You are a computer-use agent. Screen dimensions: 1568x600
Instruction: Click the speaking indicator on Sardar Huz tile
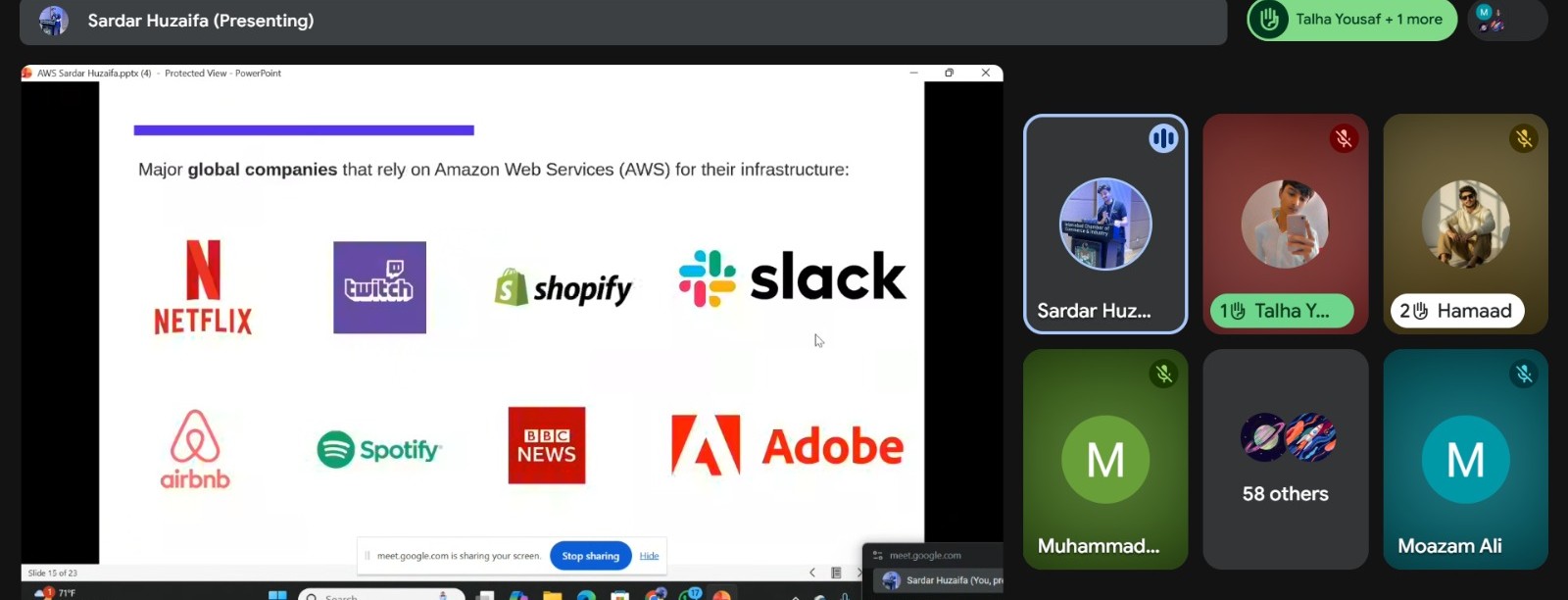[x=1163, y=139]
